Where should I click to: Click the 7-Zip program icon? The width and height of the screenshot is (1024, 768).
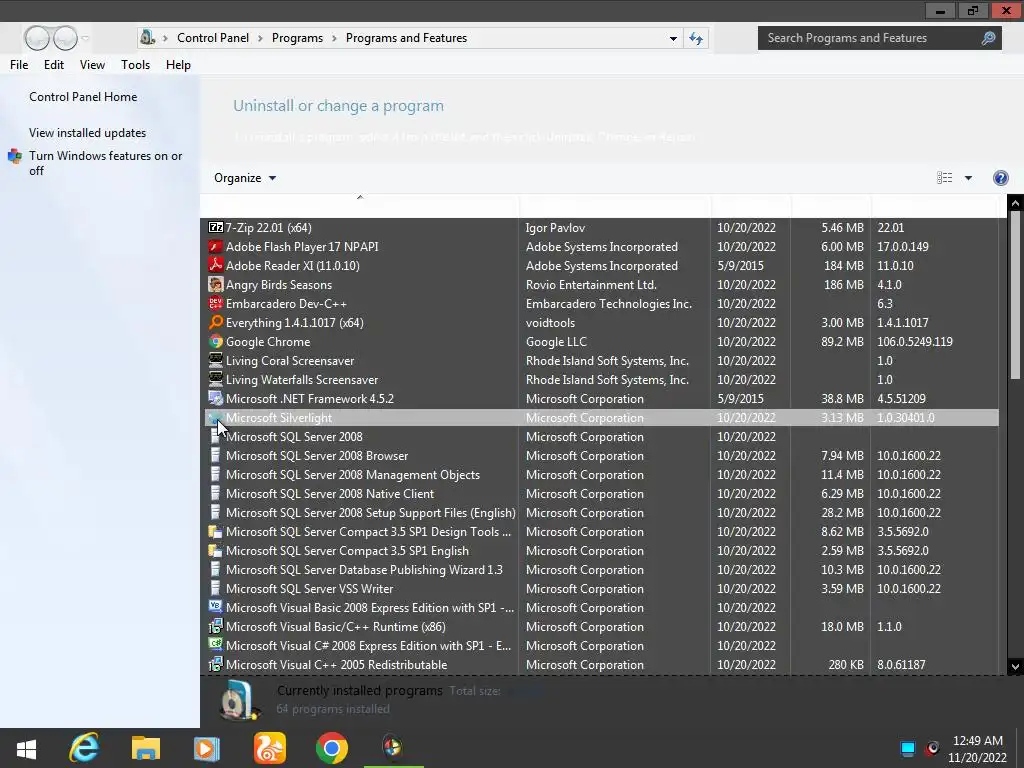(216, 227)
